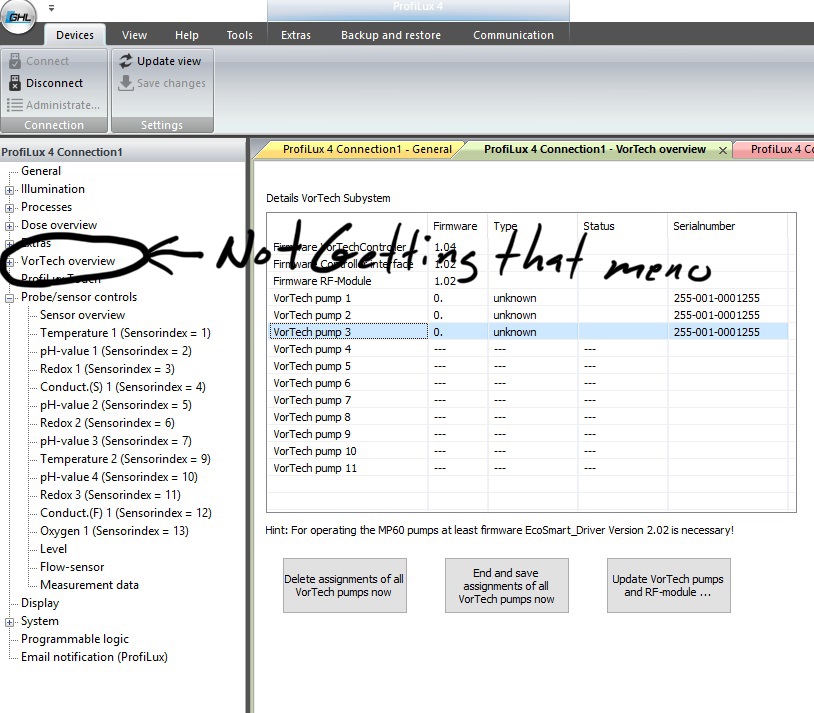Click End and save assignments button
This screenshot has height=713, width=814.
point(507,586)
